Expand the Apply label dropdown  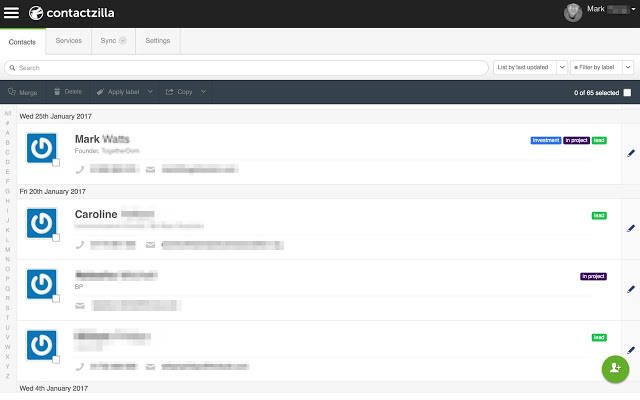pos(149,92)
